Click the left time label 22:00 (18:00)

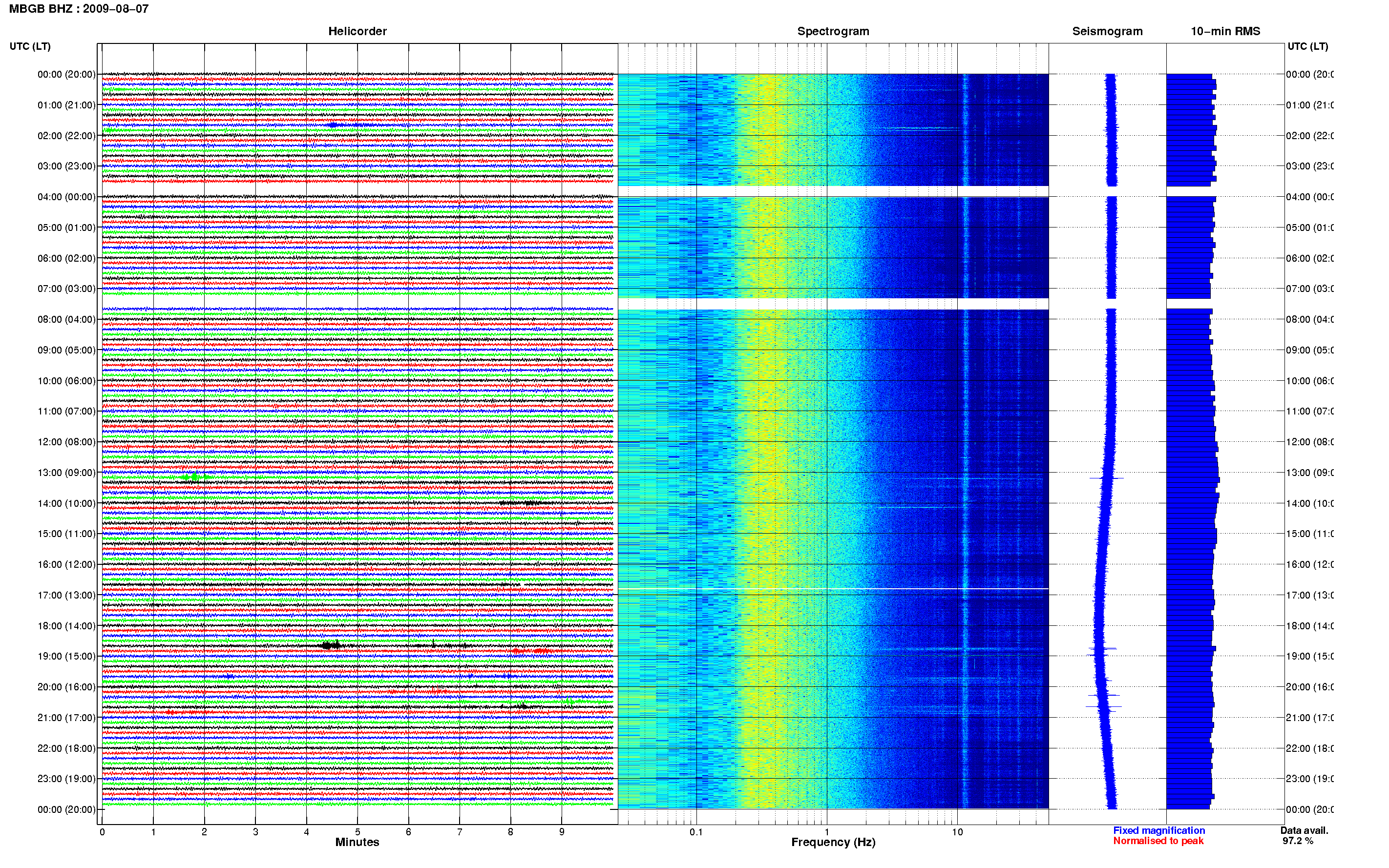(x=66, y=748)
